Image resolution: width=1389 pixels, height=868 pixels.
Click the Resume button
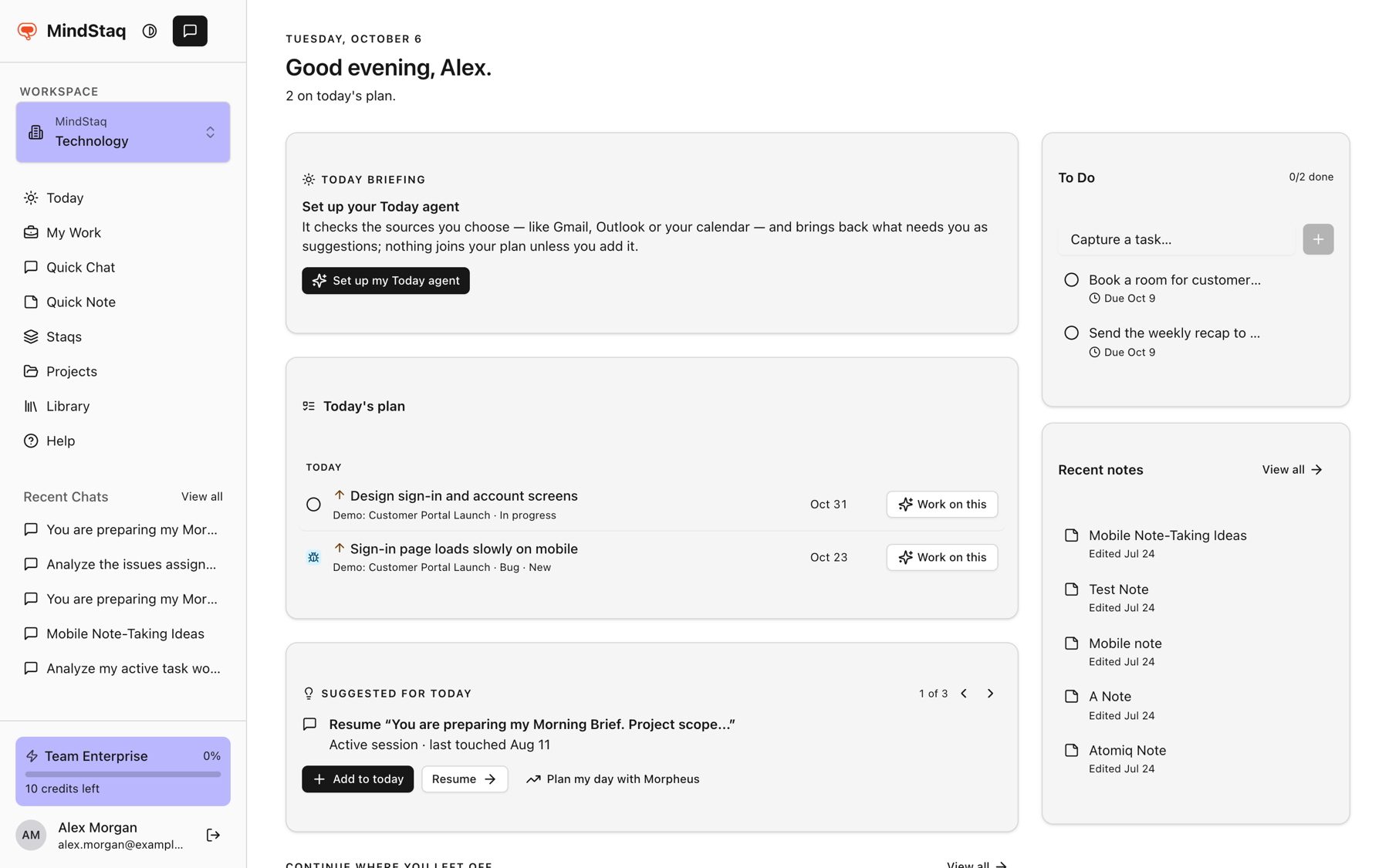coord(465,779)
